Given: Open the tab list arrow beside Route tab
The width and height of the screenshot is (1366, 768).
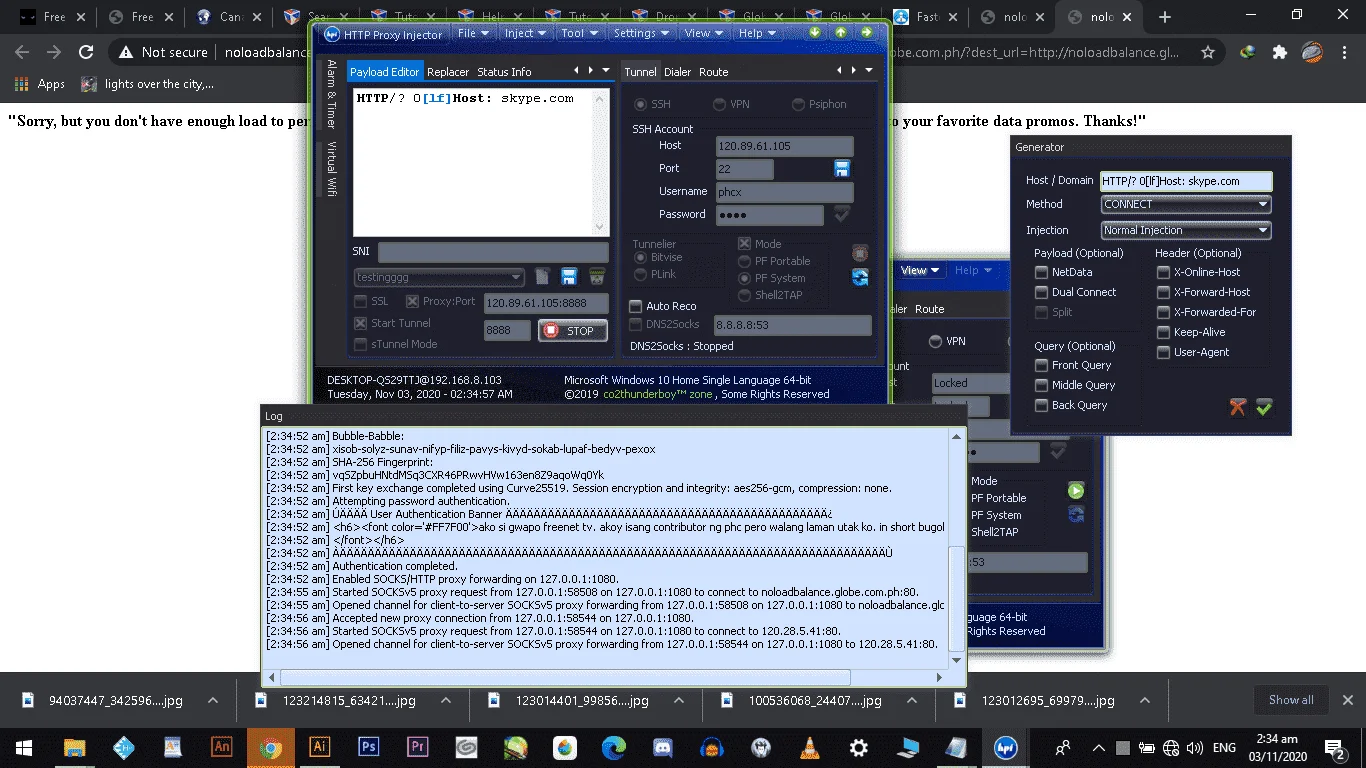Looking at the screenshot, I should [869, 70].
